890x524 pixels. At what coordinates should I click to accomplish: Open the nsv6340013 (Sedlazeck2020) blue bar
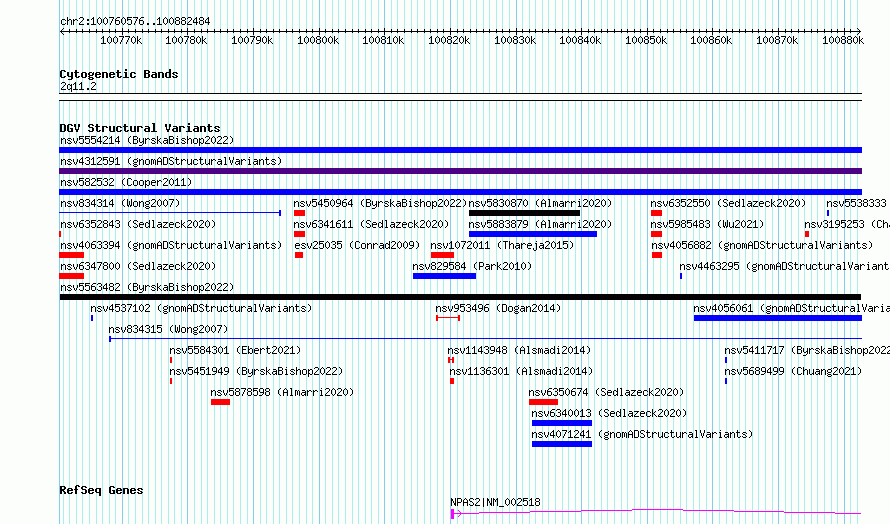pos(562,423)
